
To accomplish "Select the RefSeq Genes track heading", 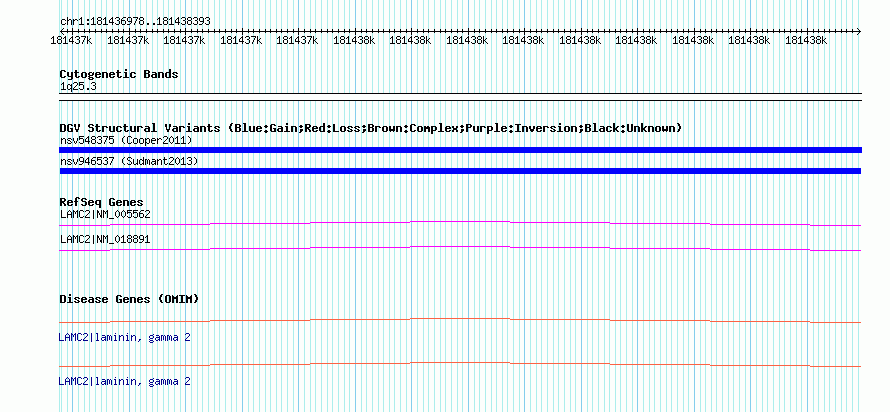I will pos(102,203).
